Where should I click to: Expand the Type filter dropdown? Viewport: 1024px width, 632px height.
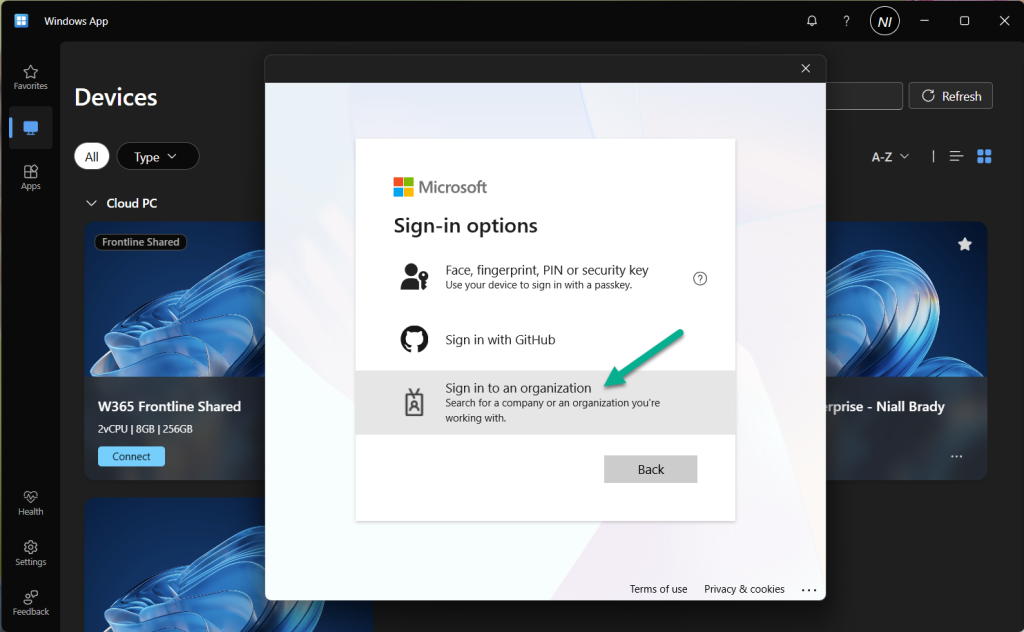click(157, 157)
